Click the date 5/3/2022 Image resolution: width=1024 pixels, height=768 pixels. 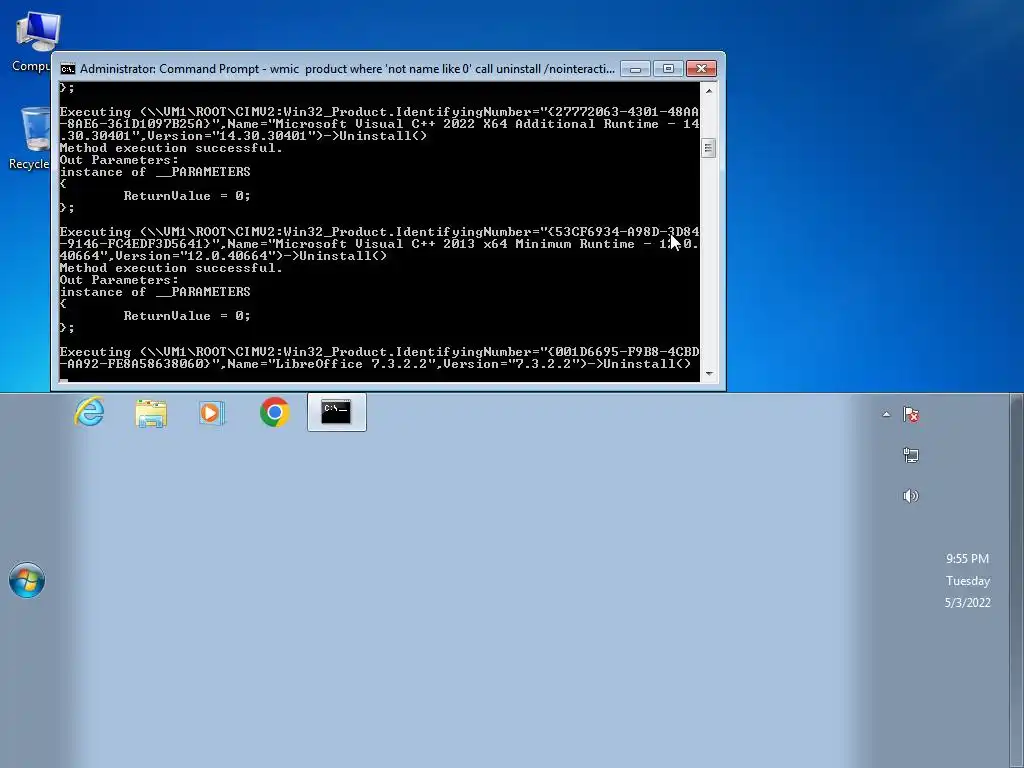point(967,603)
